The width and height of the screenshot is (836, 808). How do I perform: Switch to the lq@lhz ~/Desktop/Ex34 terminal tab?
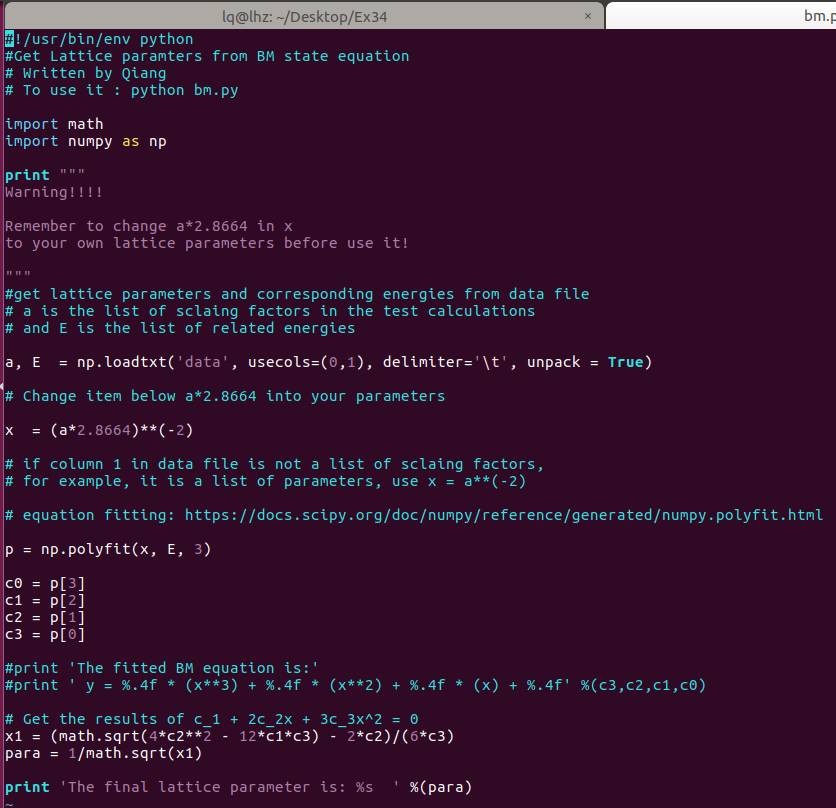tap(300, 15)
